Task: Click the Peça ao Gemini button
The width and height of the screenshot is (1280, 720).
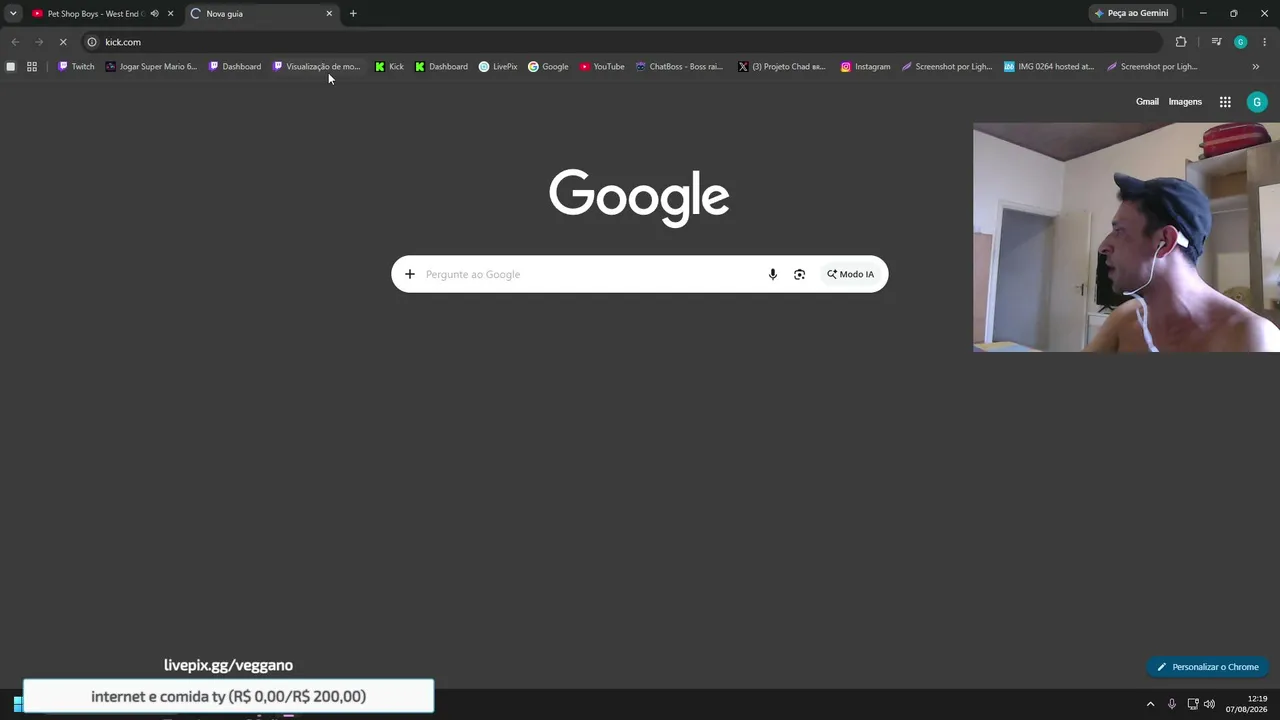Action: pos(1131,14)
